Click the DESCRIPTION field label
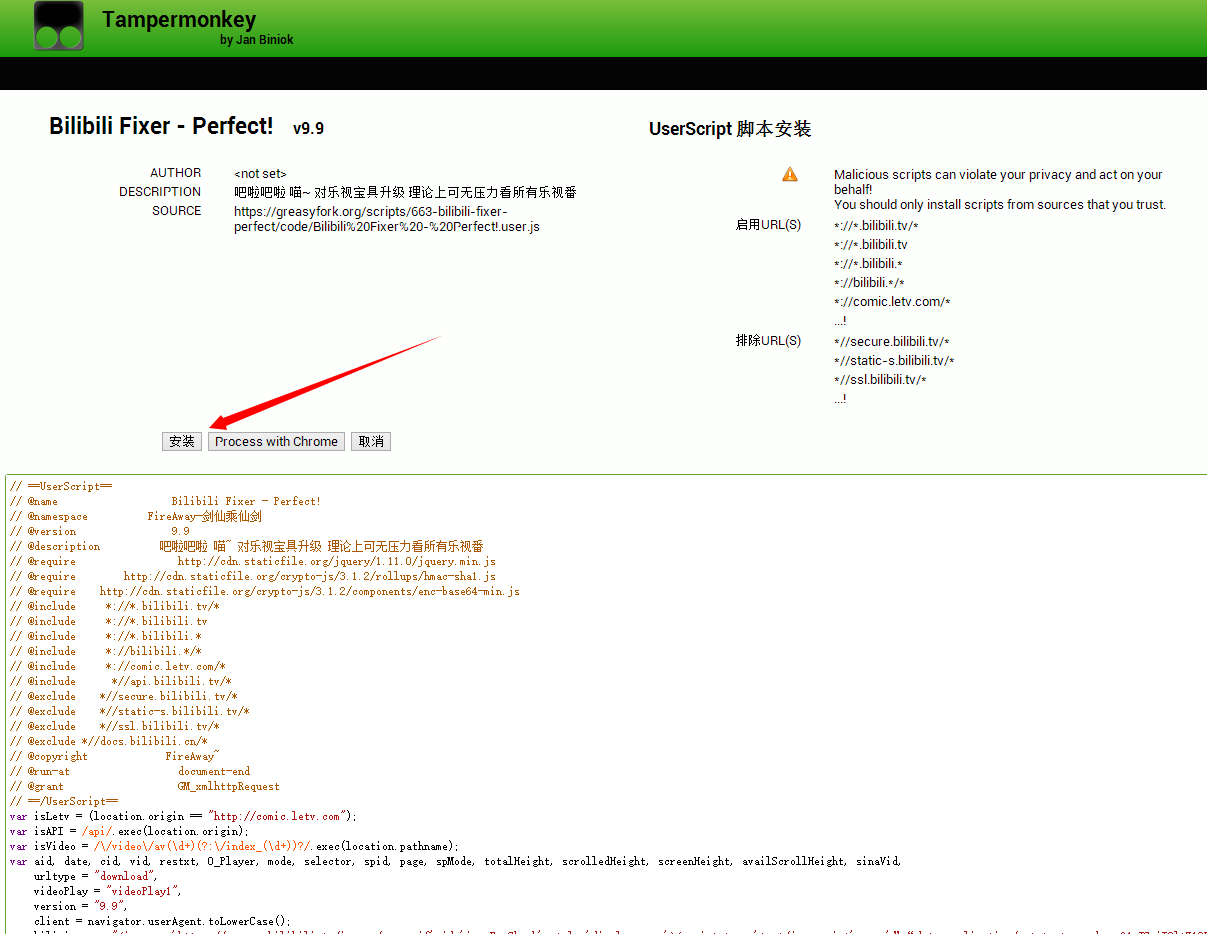Image resolution: width=1207 pixels, height=934 pixels. pos(160,192)
